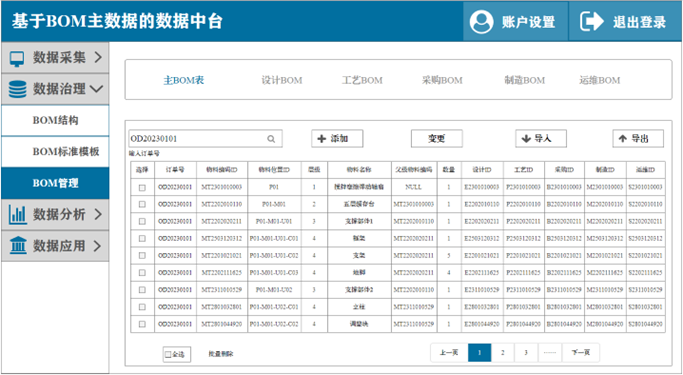Select the checkbox of row P01-M01-U01
The height and width of the screenshot is (375, 683).
point(142,222)
